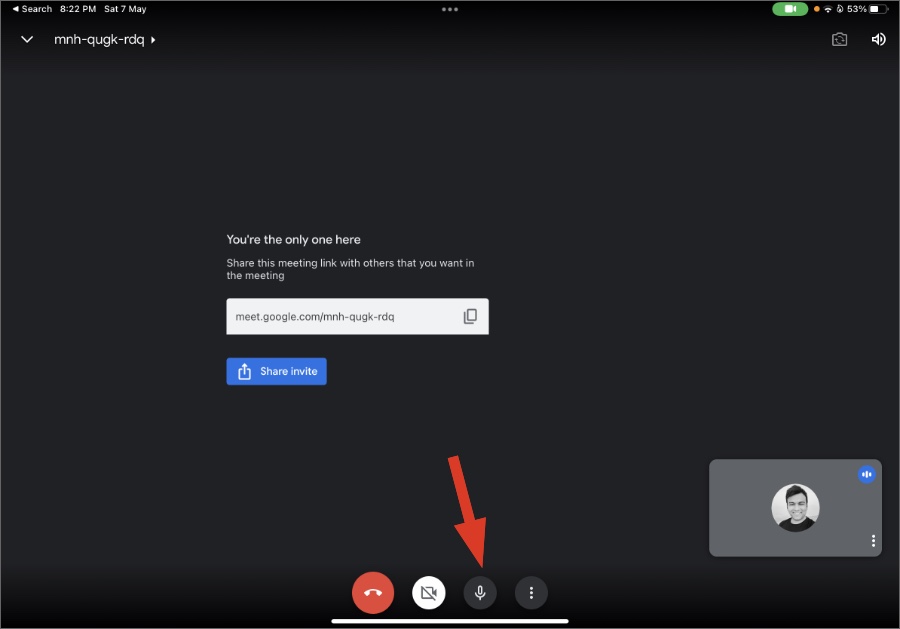The height and width of the screenshot is (629, 900).
Task: Tap the profile avatar in the self-view tile
Action: point(795,508)
